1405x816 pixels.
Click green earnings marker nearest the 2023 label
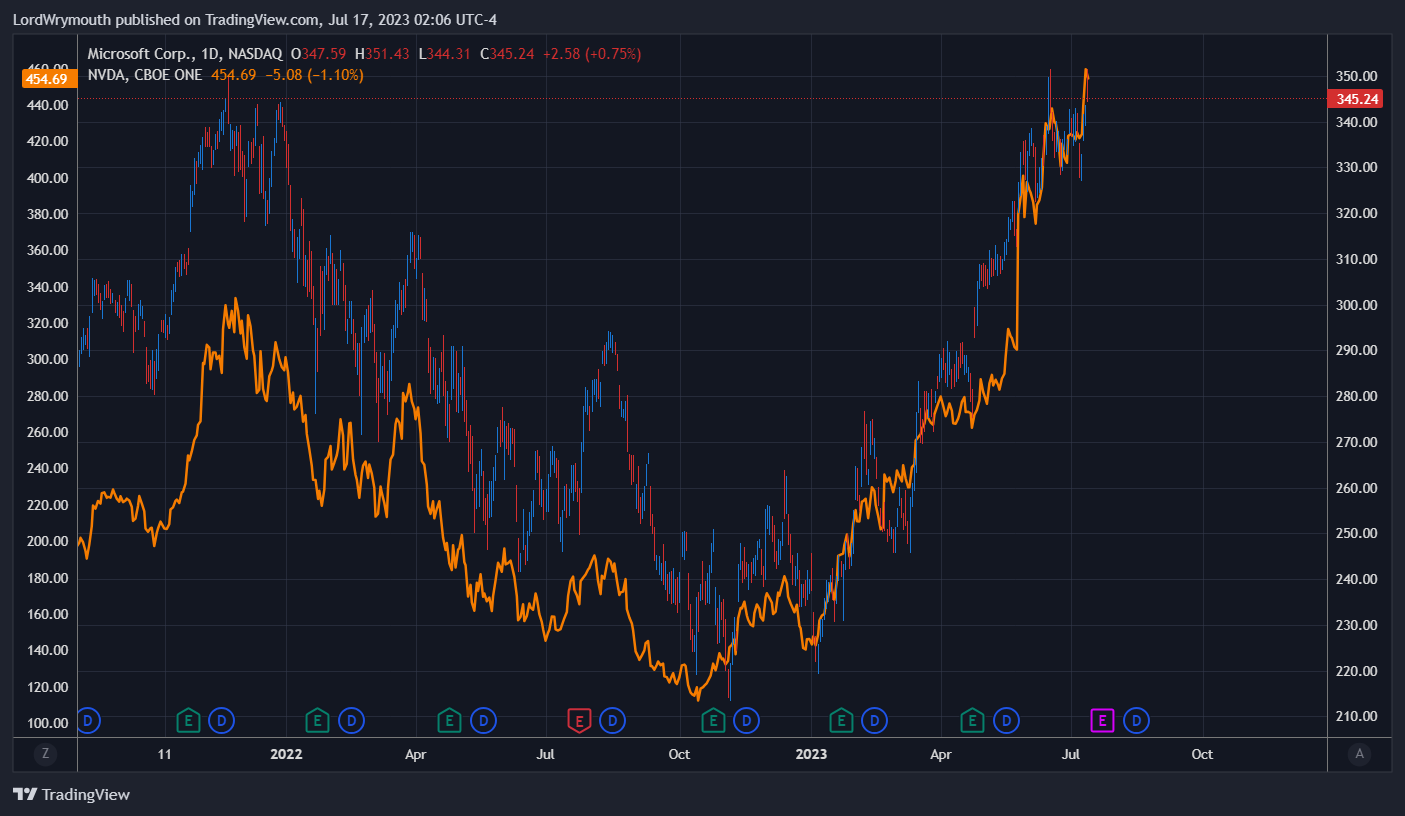tap(841, 719)
